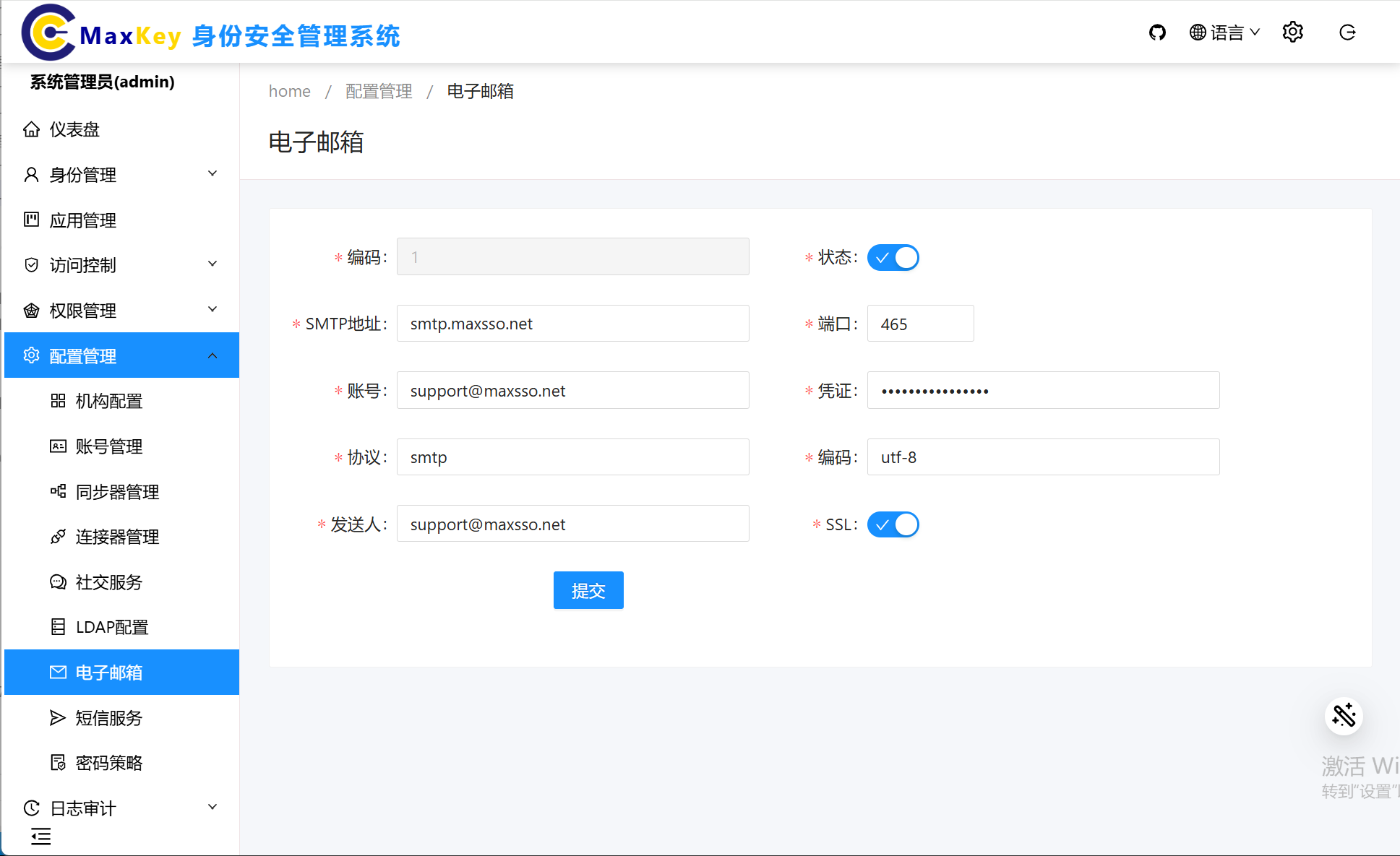Click inside the SMTP地址 input field

tap(572, 323)
